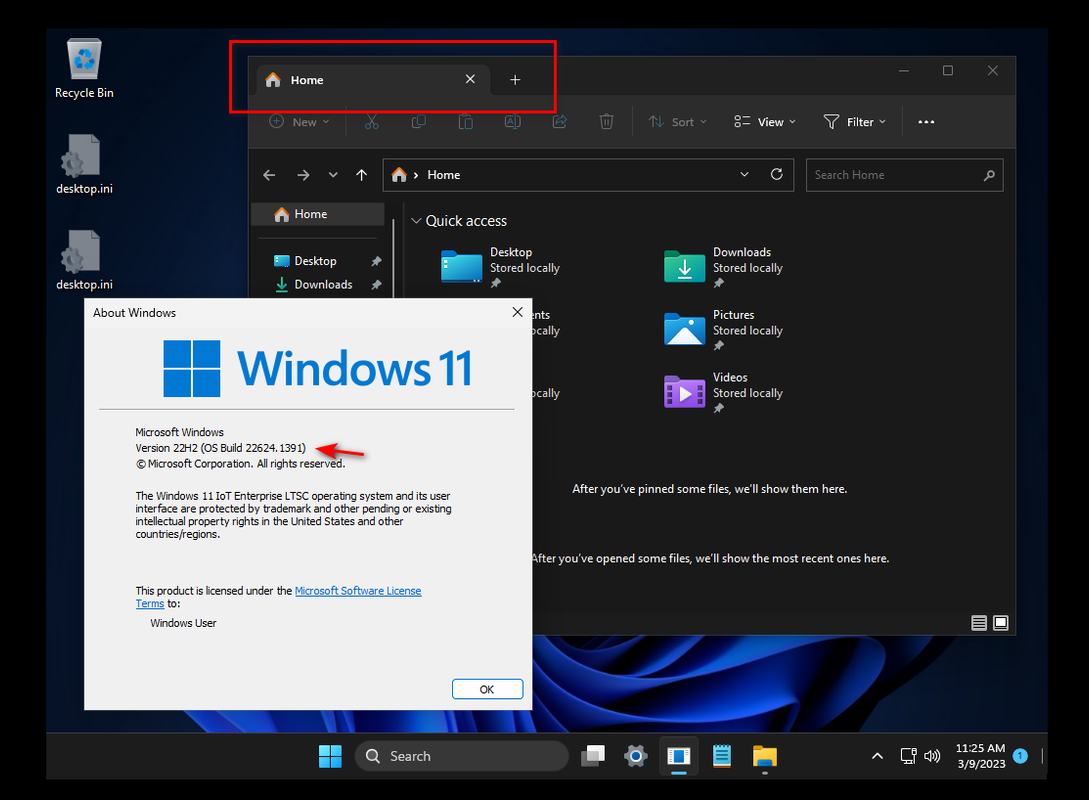The image size is (1089, 800).
Task: Open the Videos folder in Quick access
Action: pos(724,392)
